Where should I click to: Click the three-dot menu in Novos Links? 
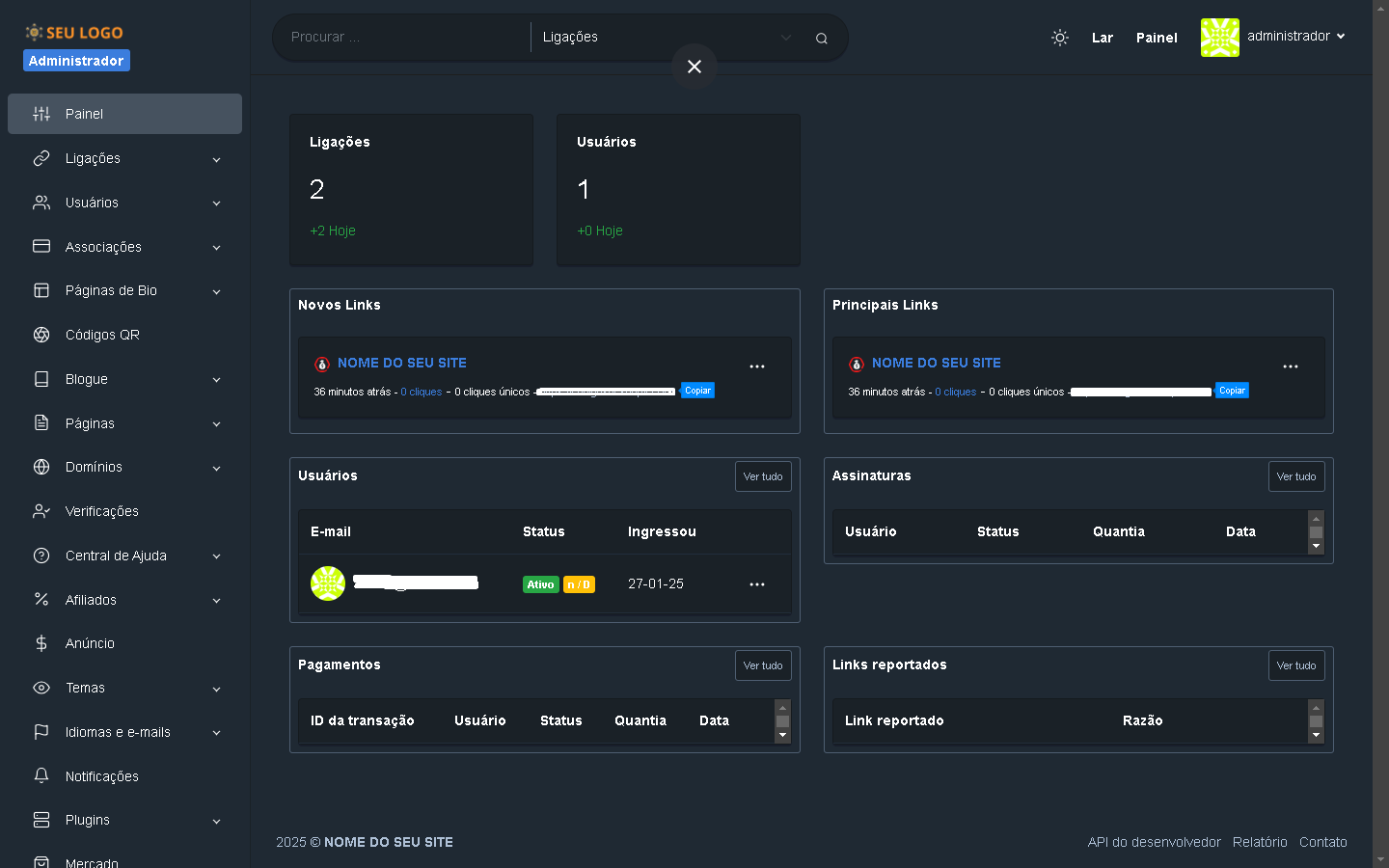[x=756, y=366]
